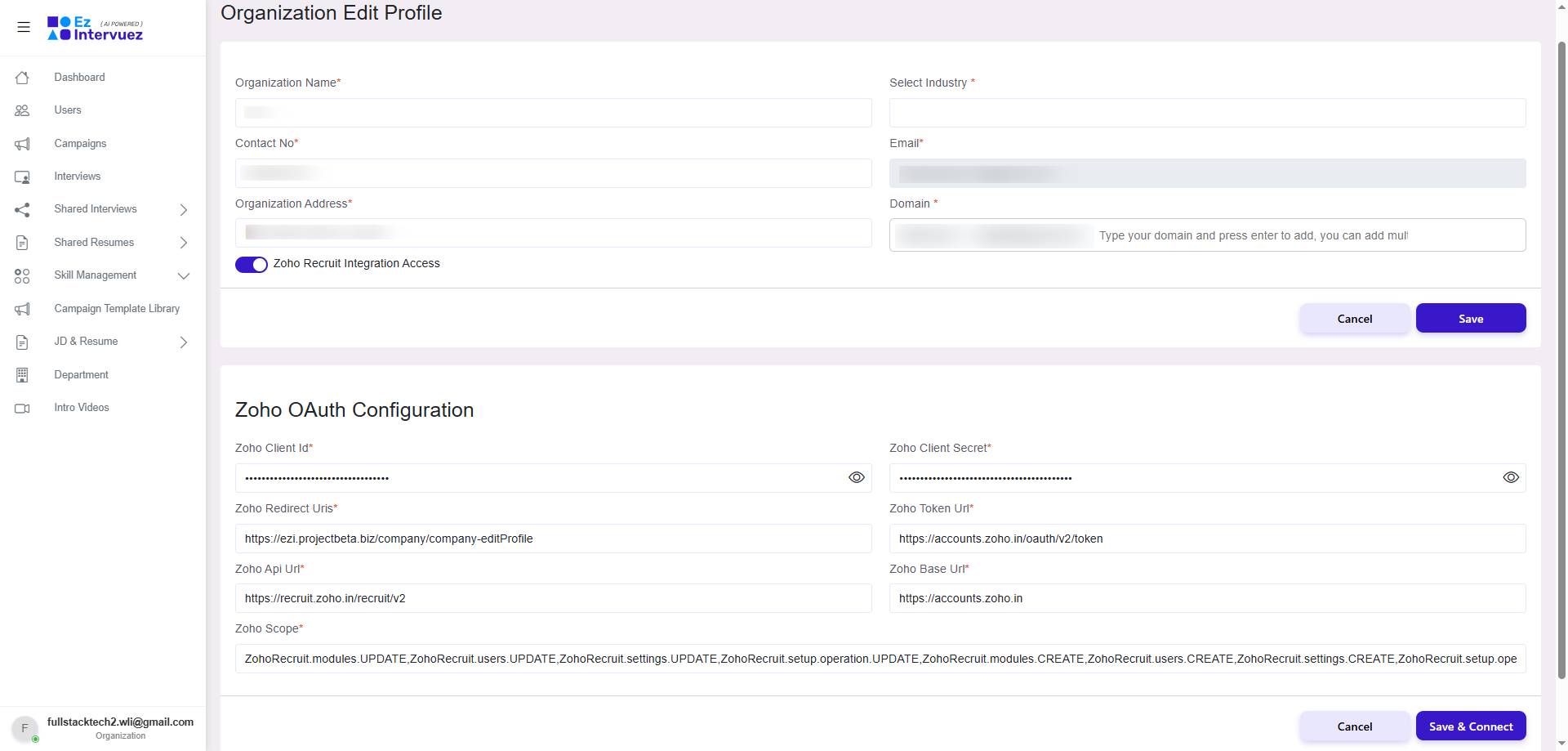This screenshot has width=1568, height=751.
Task: Open Campaign Template Library menu item
Action: tap(117, 309)
